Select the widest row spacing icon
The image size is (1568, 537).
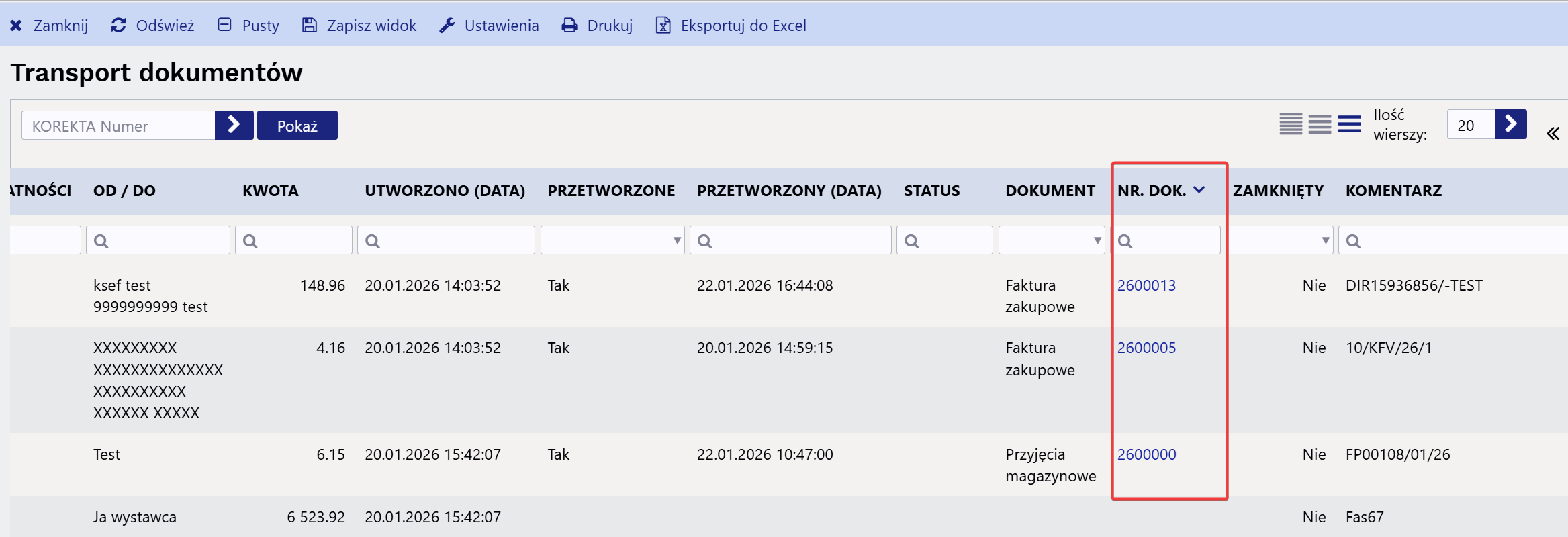tap(1349, 124)
